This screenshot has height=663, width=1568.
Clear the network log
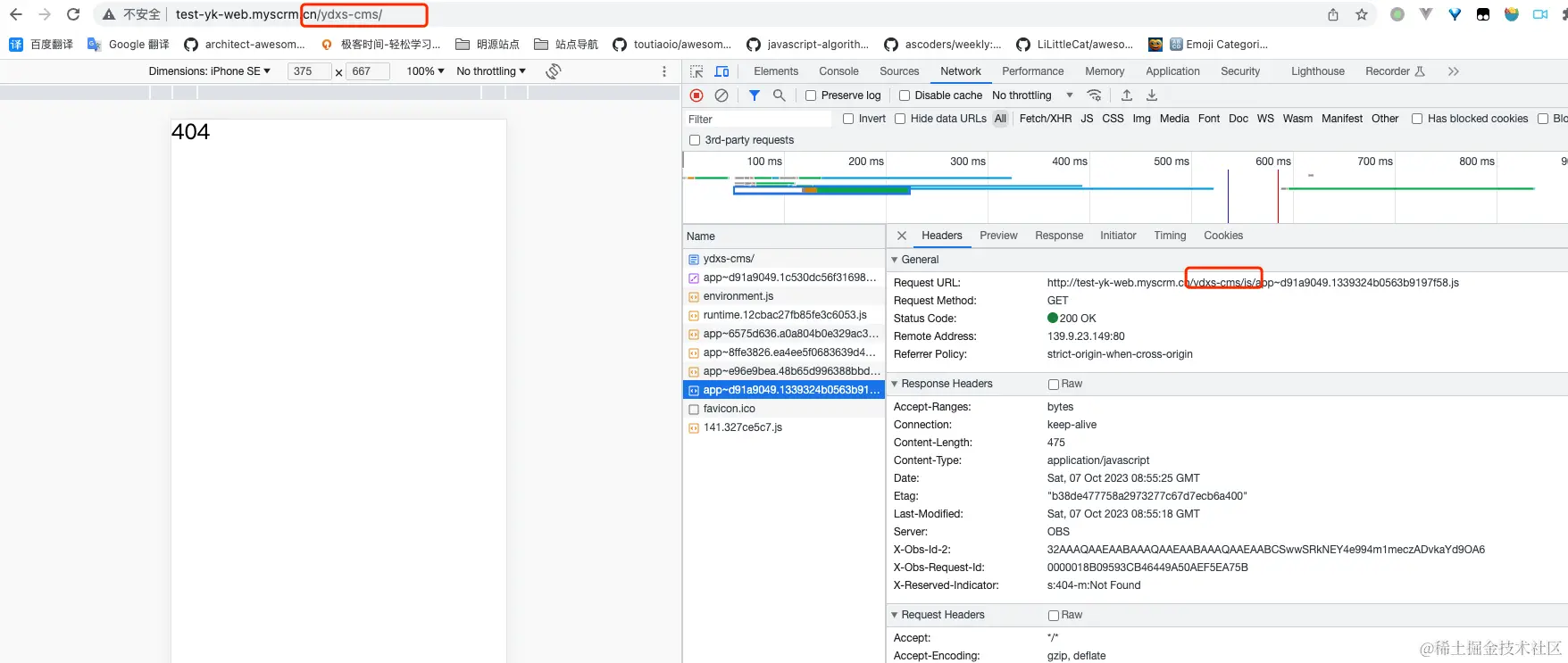(x=721, y=95)
